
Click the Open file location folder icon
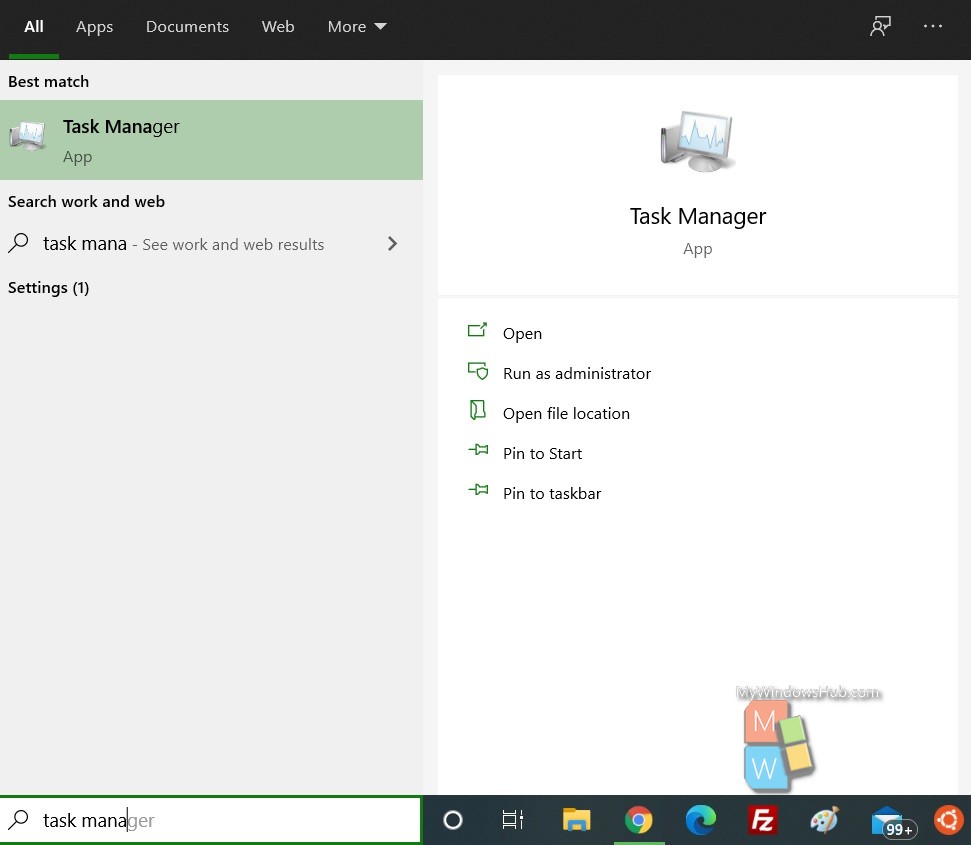[477, 410]
